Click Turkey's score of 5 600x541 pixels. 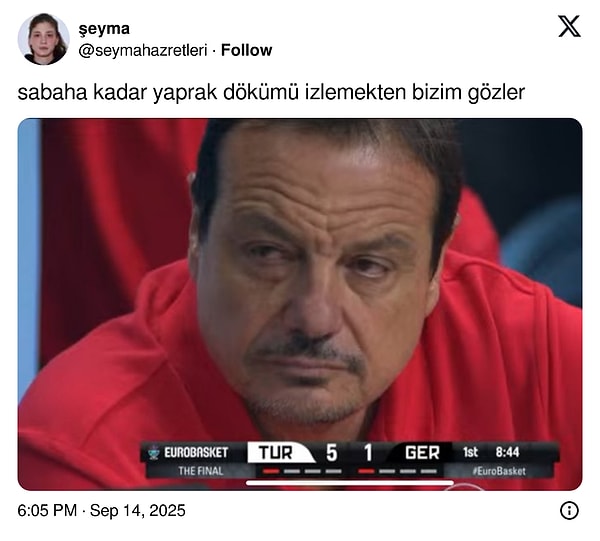pyautogui.click(x=331, y=453)
